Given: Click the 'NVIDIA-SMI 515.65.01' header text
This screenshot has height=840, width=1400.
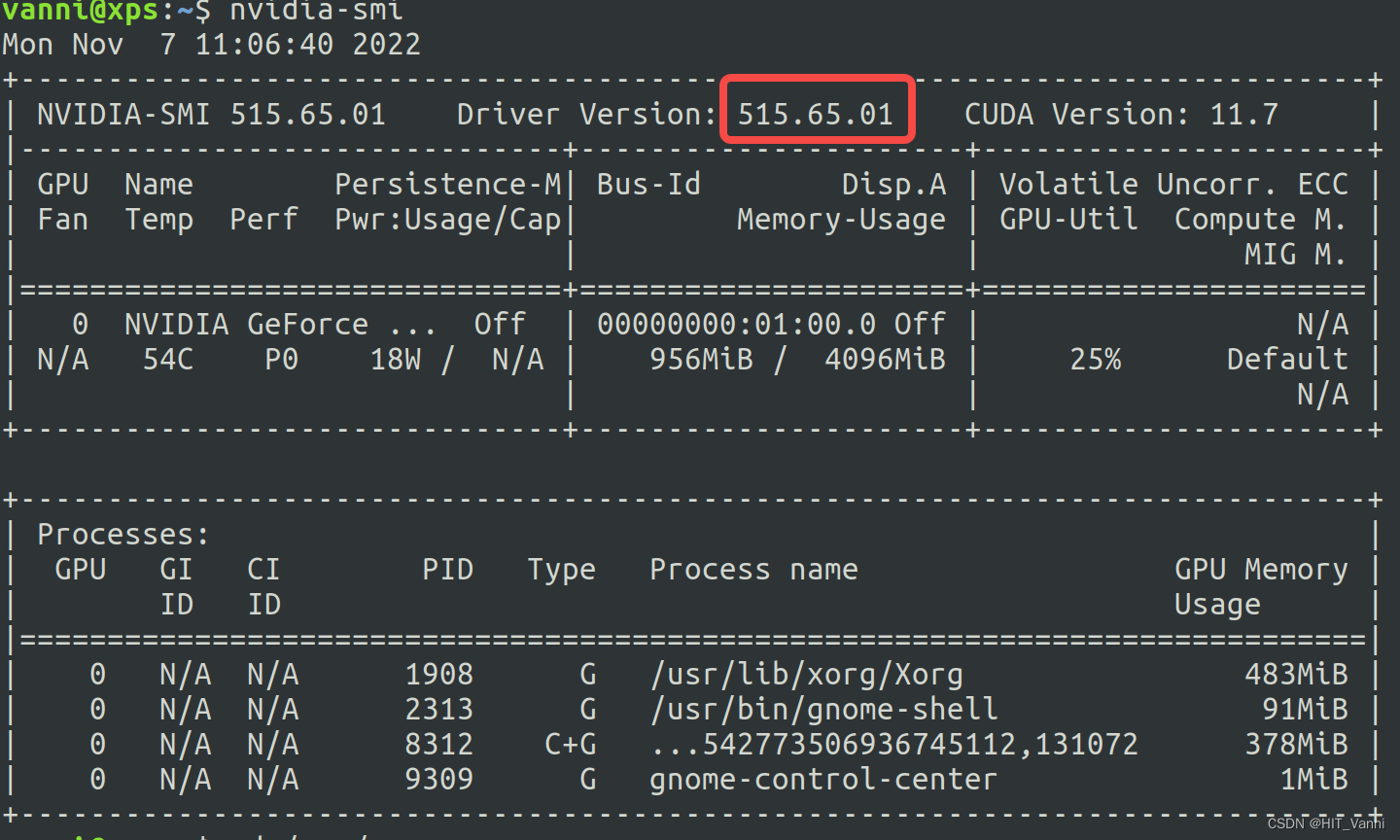Looking at the screenshot, I should click(x=211, y=115).
